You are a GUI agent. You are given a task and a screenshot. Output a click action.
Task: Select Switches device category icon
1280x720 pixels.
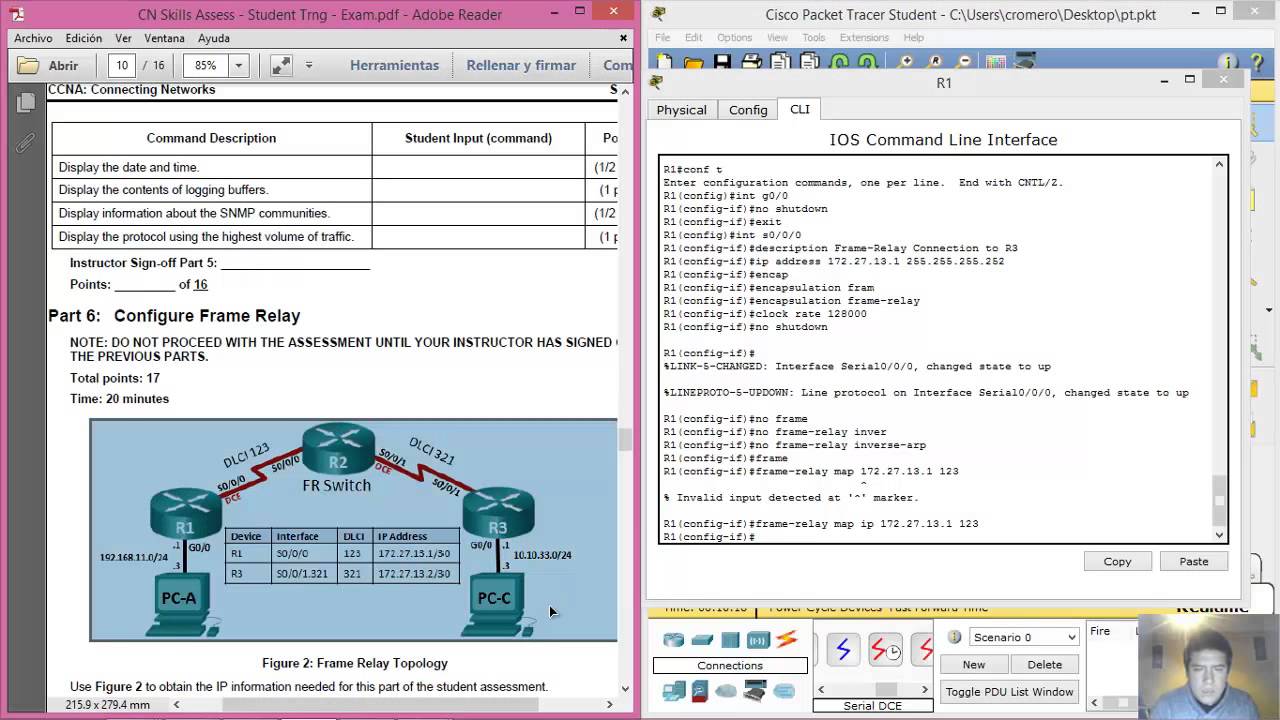[x=702, y=640]
